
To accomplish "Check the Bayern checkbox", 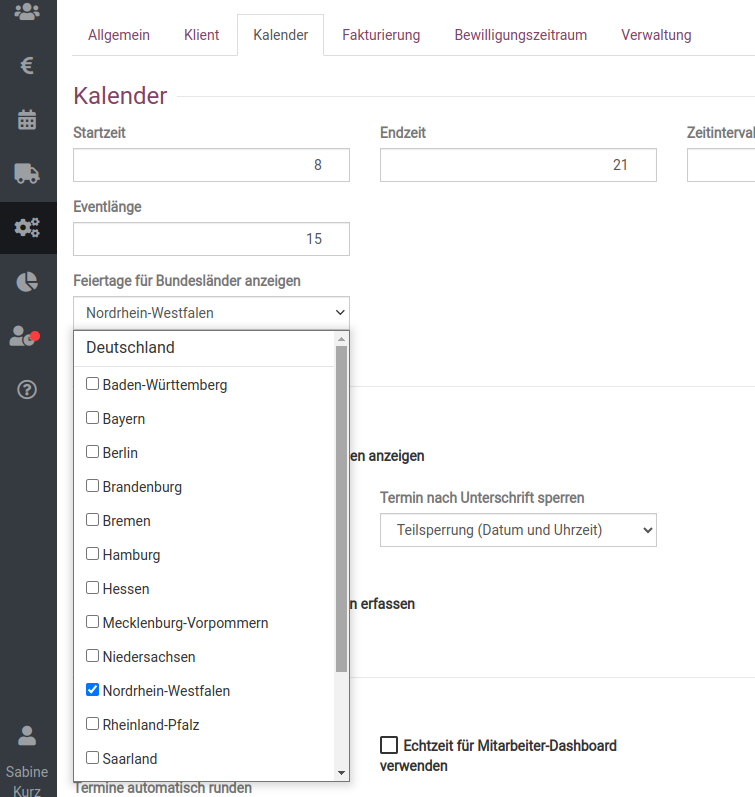I will pos(93,418).
